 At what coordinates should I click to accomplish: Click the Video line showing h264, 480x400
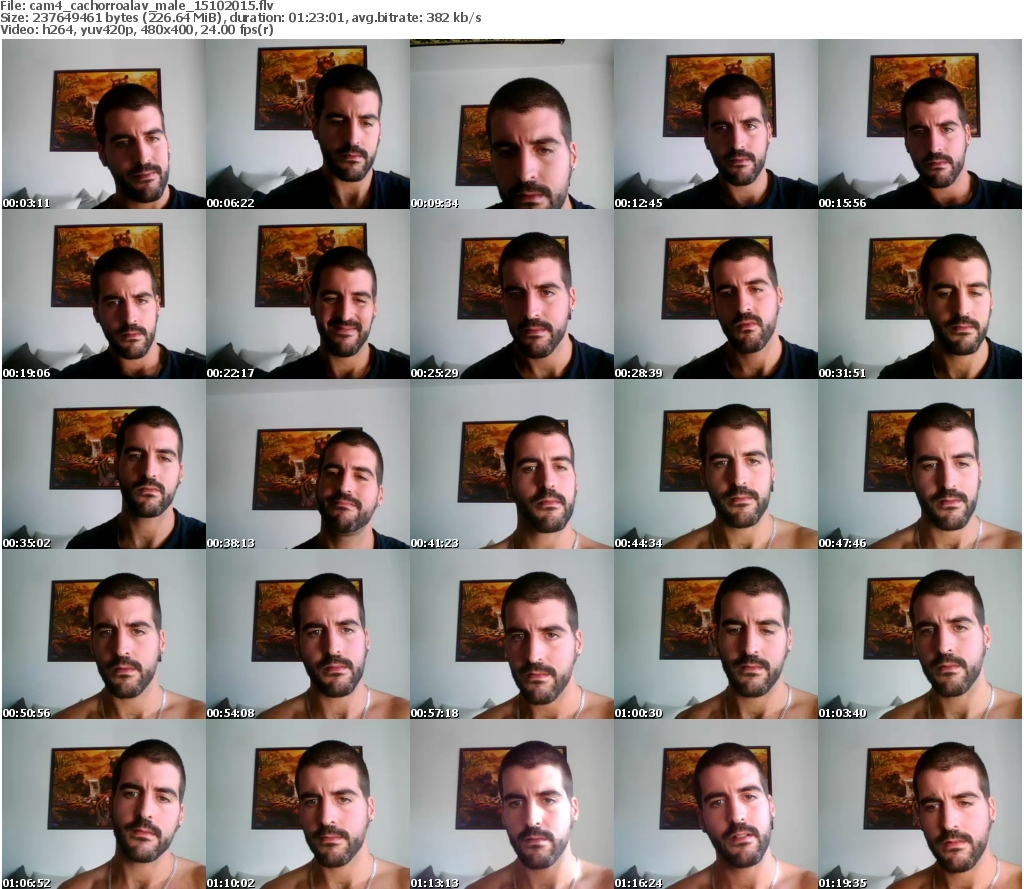tap(136, 29)
